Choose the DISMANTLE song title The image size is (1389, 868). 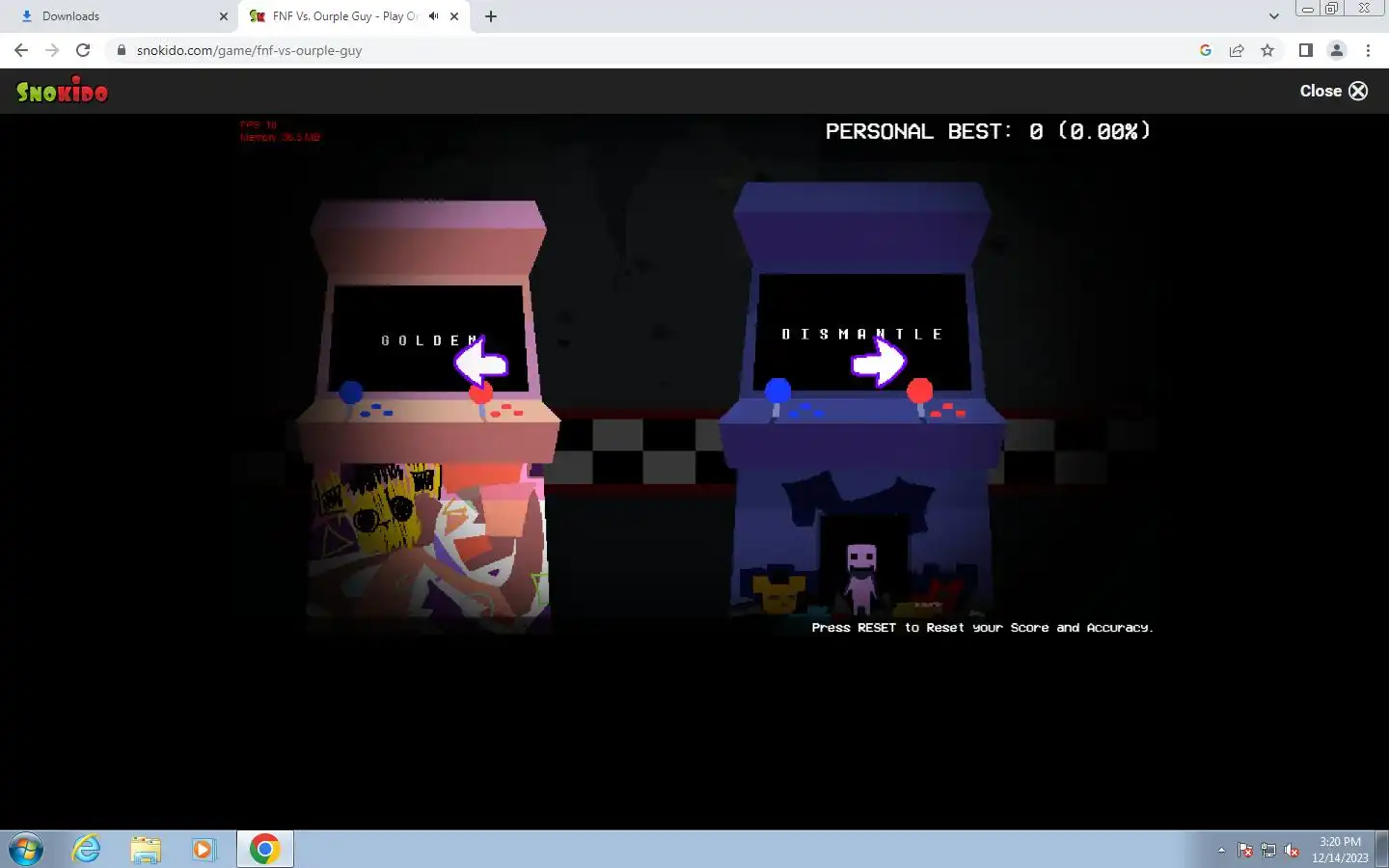[862, 334]
